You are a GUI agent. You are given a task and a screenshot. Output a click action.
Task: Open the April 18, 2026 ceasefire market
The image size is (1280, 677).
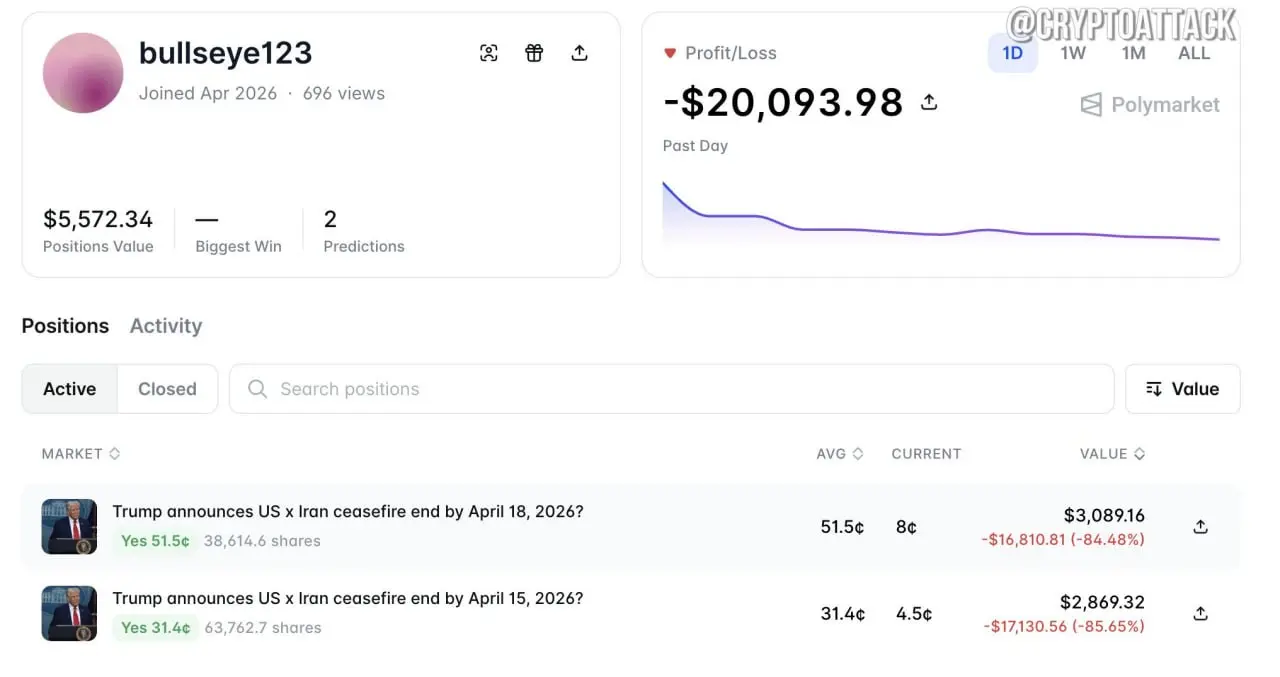click(x=347, y=512)
